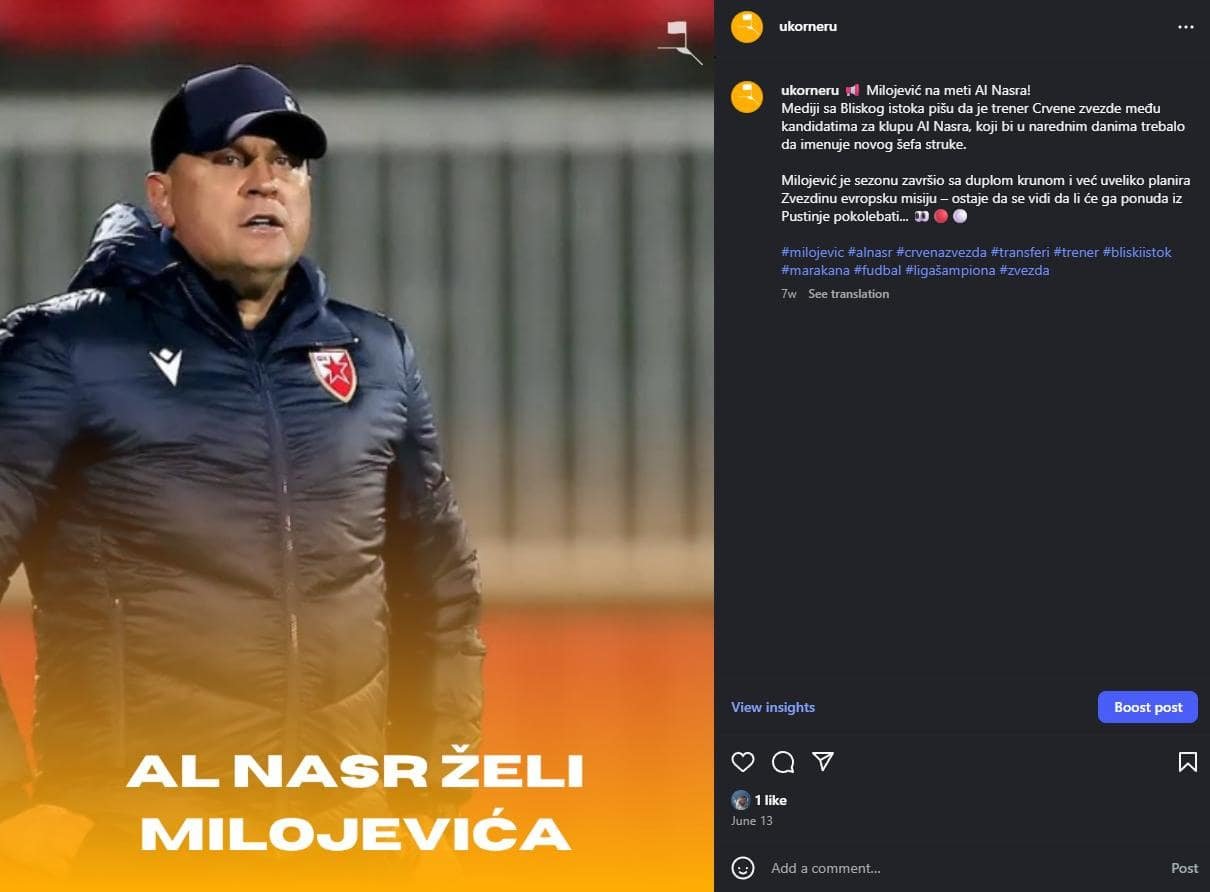
Task: Click the Post comment button
Action: [1184, 868]
